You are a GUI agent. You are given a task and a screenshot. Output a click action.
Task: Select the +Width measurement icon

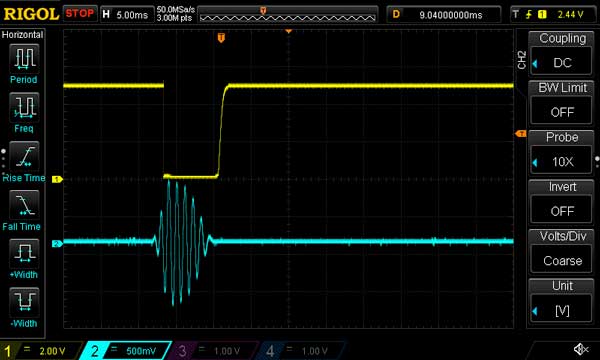(24, 253)
